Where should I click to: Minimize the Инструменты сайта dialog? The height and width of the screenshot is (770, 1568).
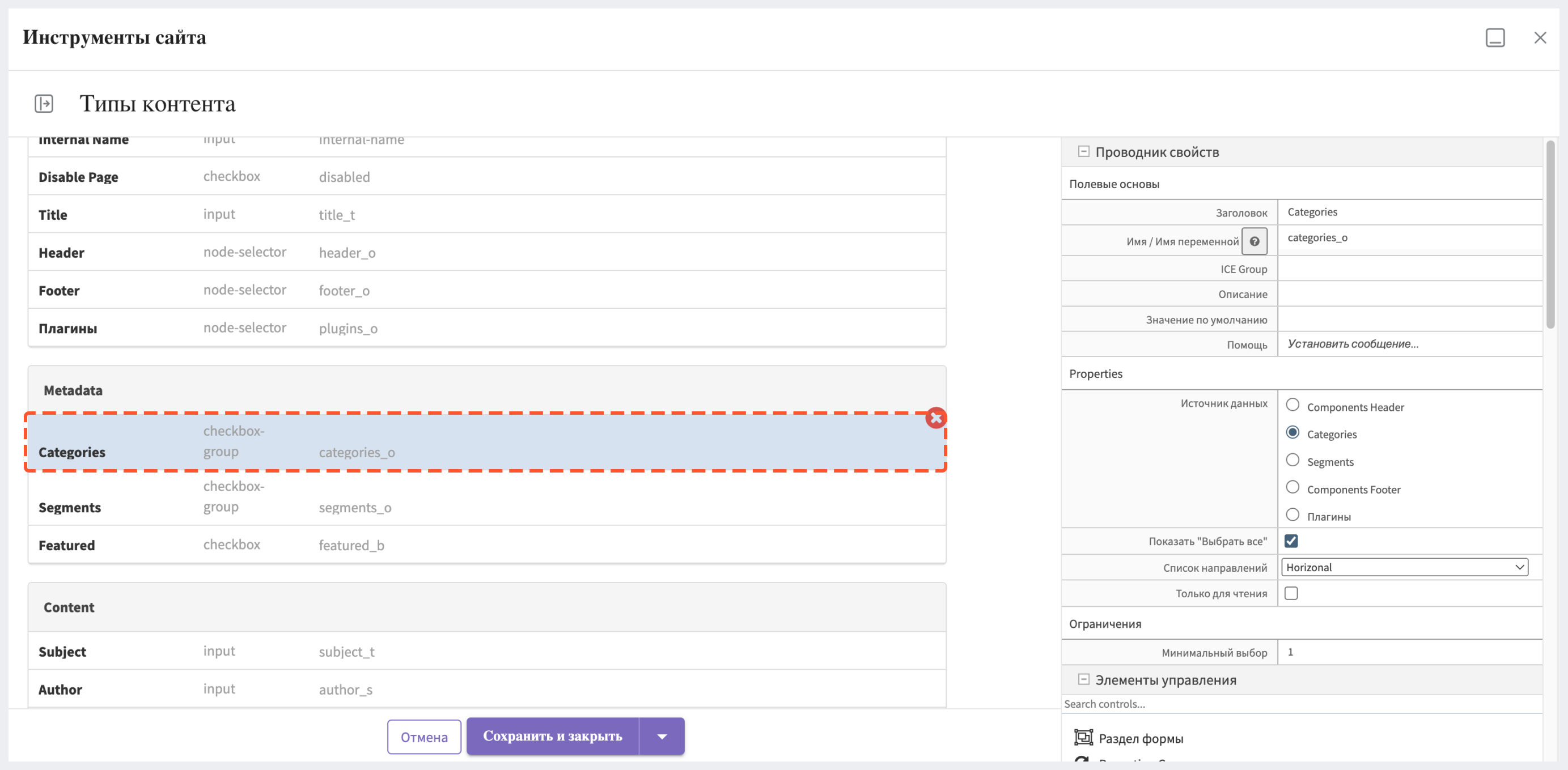(x=1495, y=38)
